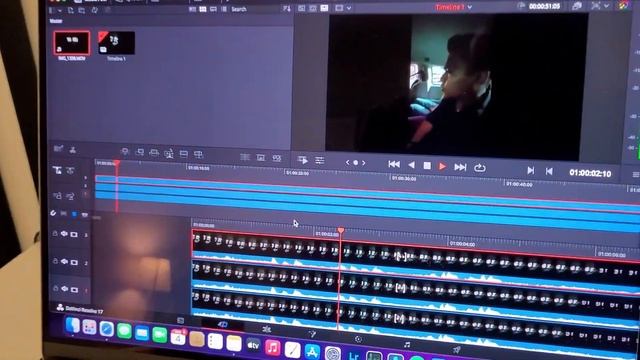Click Place on Top edit icon
Viewport: 640px width, 360px height.
coord(184,154)
